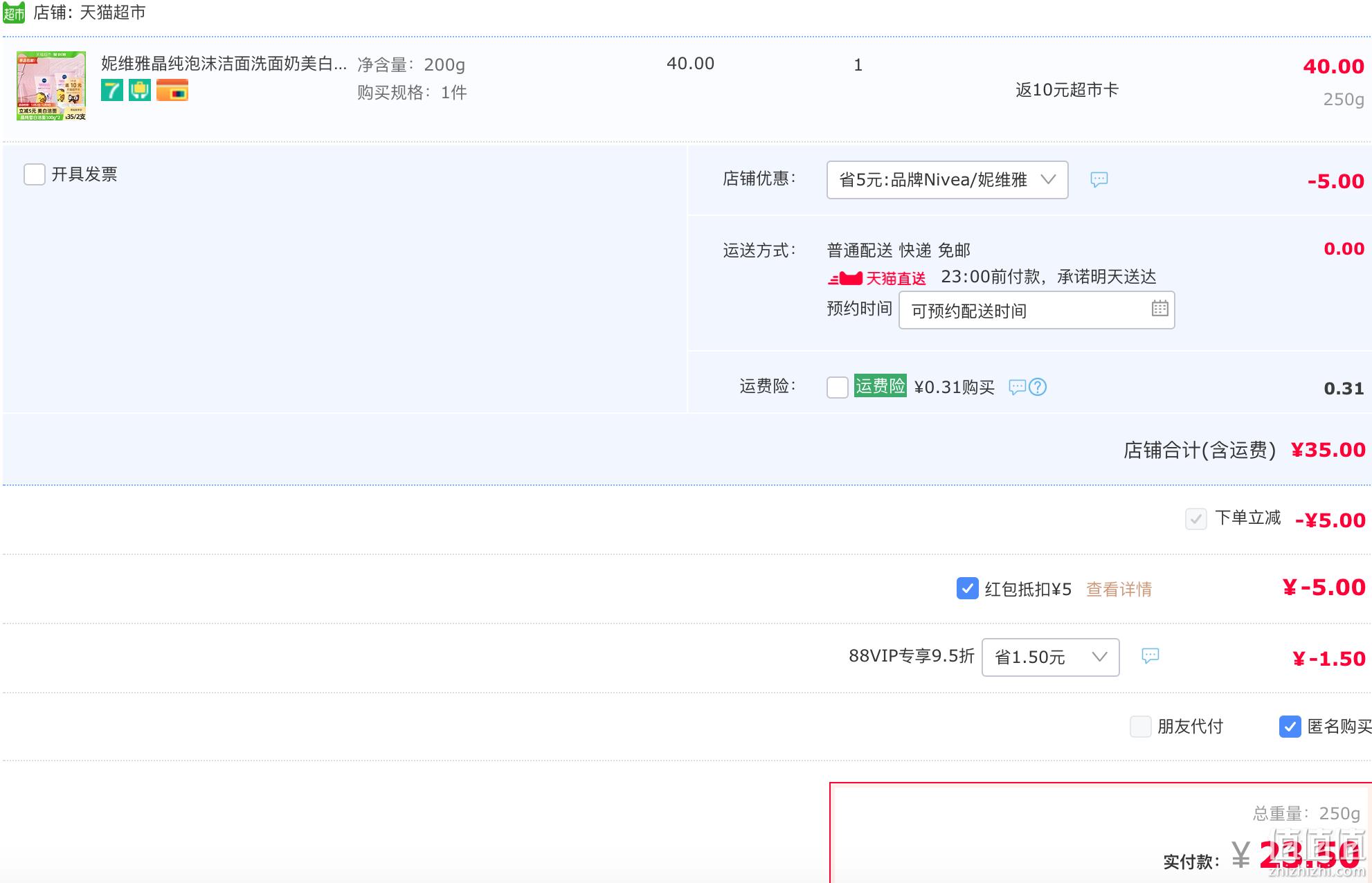Viewport: 1372px width, 883px height.
Task: Open the 查看详情 red packet details link
Action: (1119, 590)
